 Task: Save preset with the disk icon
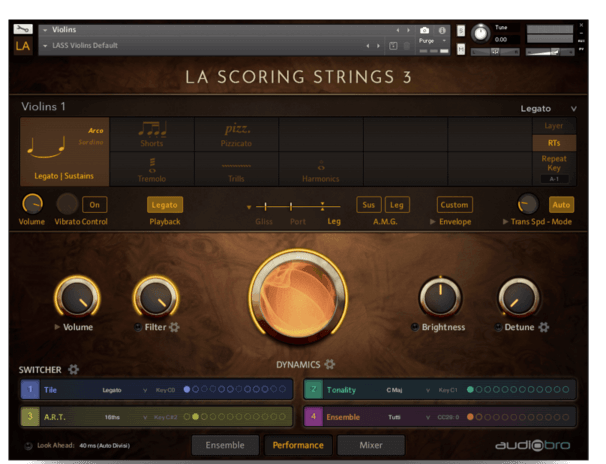pos(393,46)
